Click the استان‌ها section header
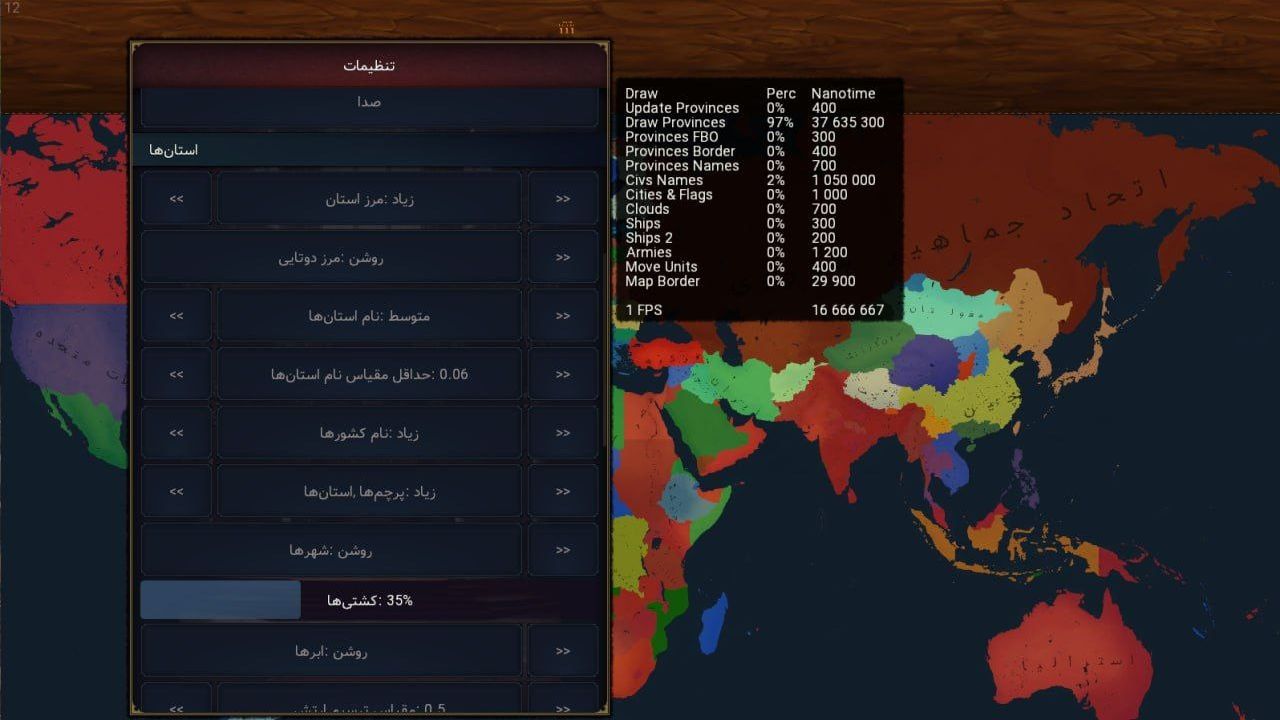1280x720 pixels. click(369, 150)
